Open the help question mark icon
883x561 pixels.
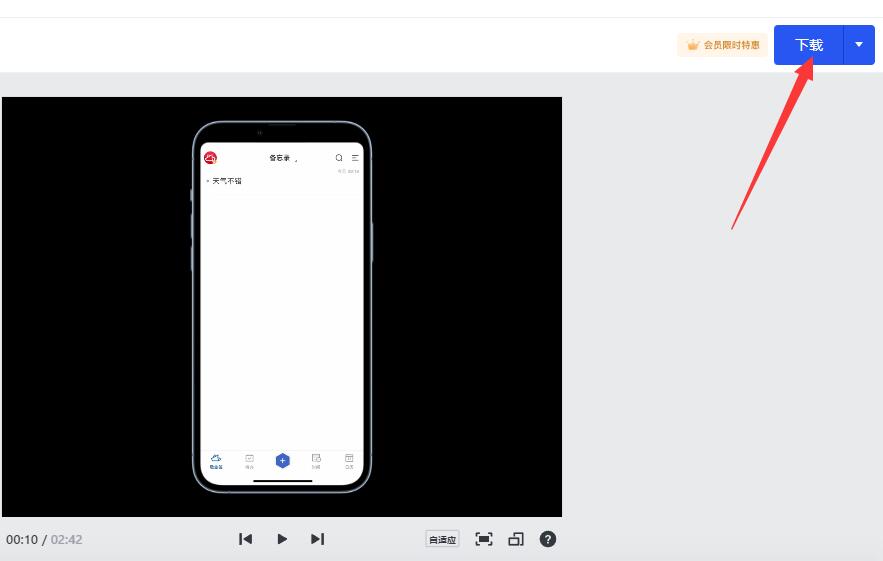coord(548,539)
